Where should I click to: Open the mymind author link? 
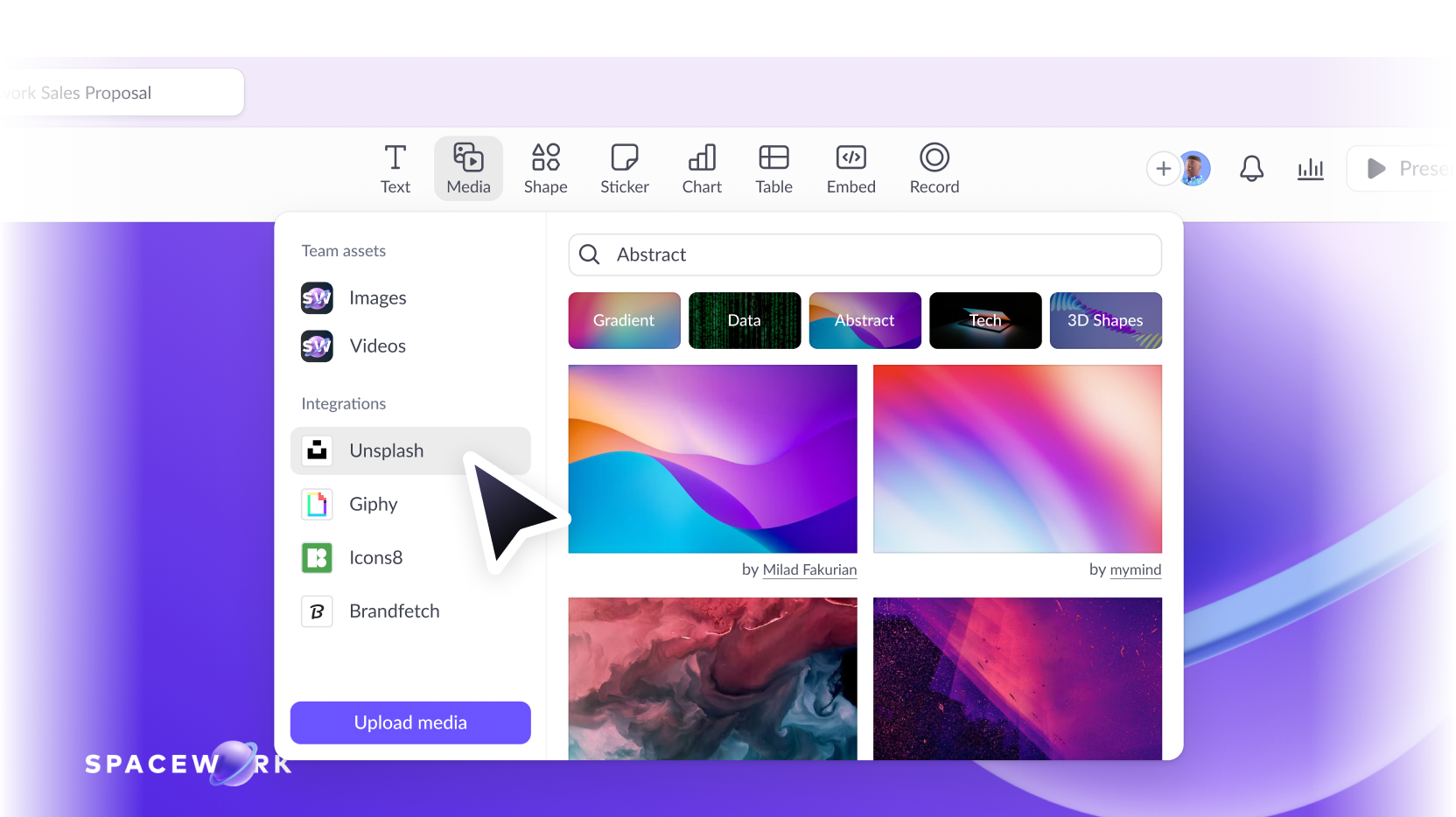(1136, 569)
